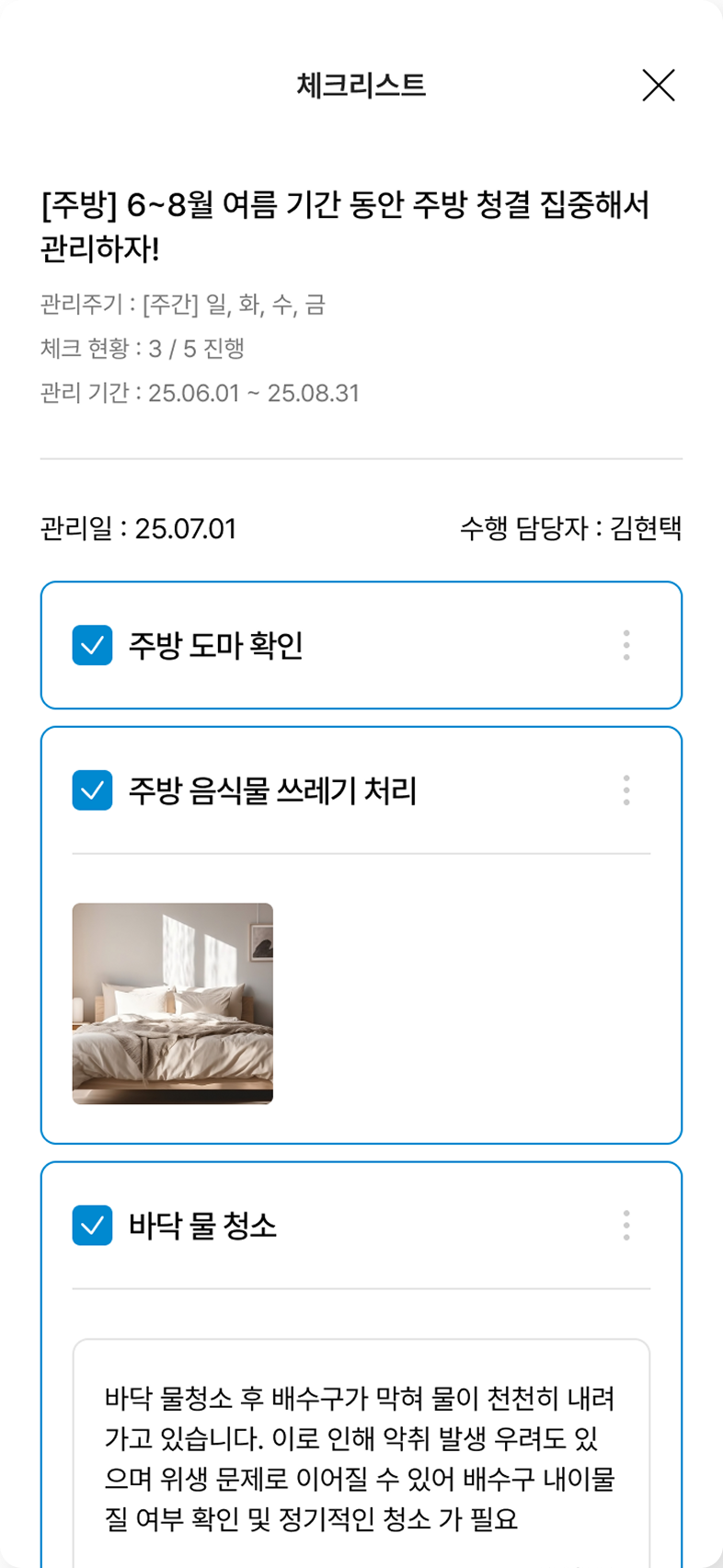723x1568 pixels.
Task: Click the 주방 도마 확인 item label
Action: pyautogui.click(x=215, y=646)
